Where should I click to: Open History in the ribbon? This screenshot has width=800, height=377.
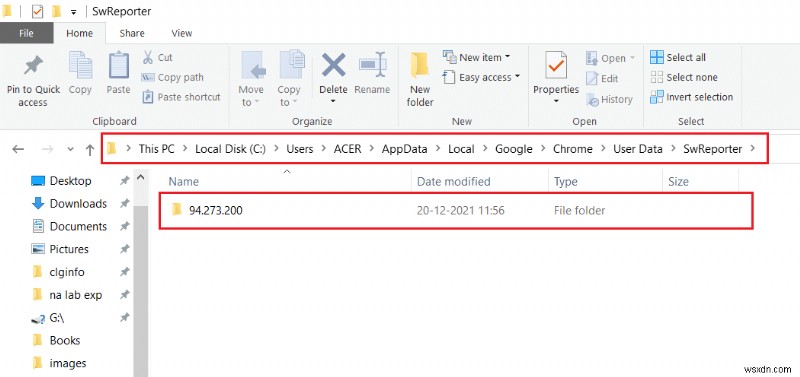coord(609,99)
